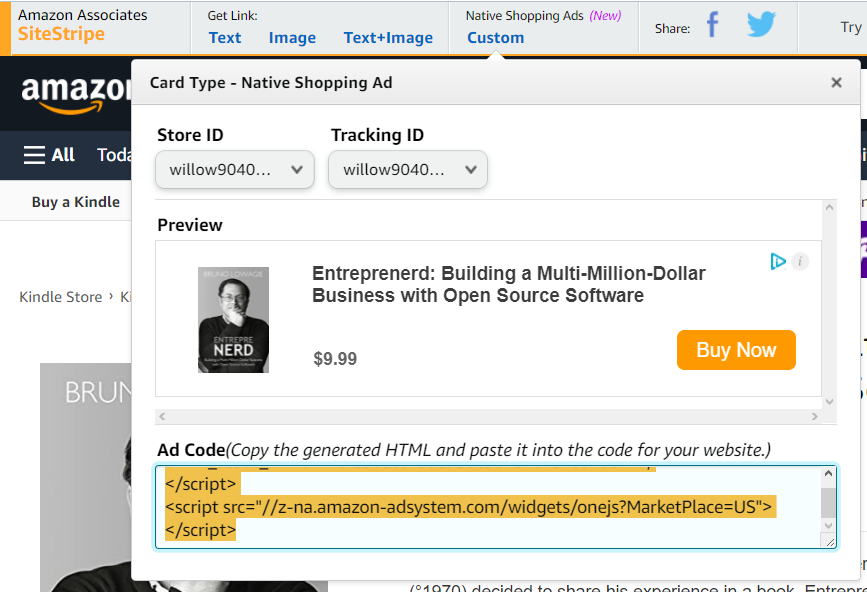The height and width of the screenshot is (592, 867).
Task: Click the Amazon logo
Action: (76, 95)
